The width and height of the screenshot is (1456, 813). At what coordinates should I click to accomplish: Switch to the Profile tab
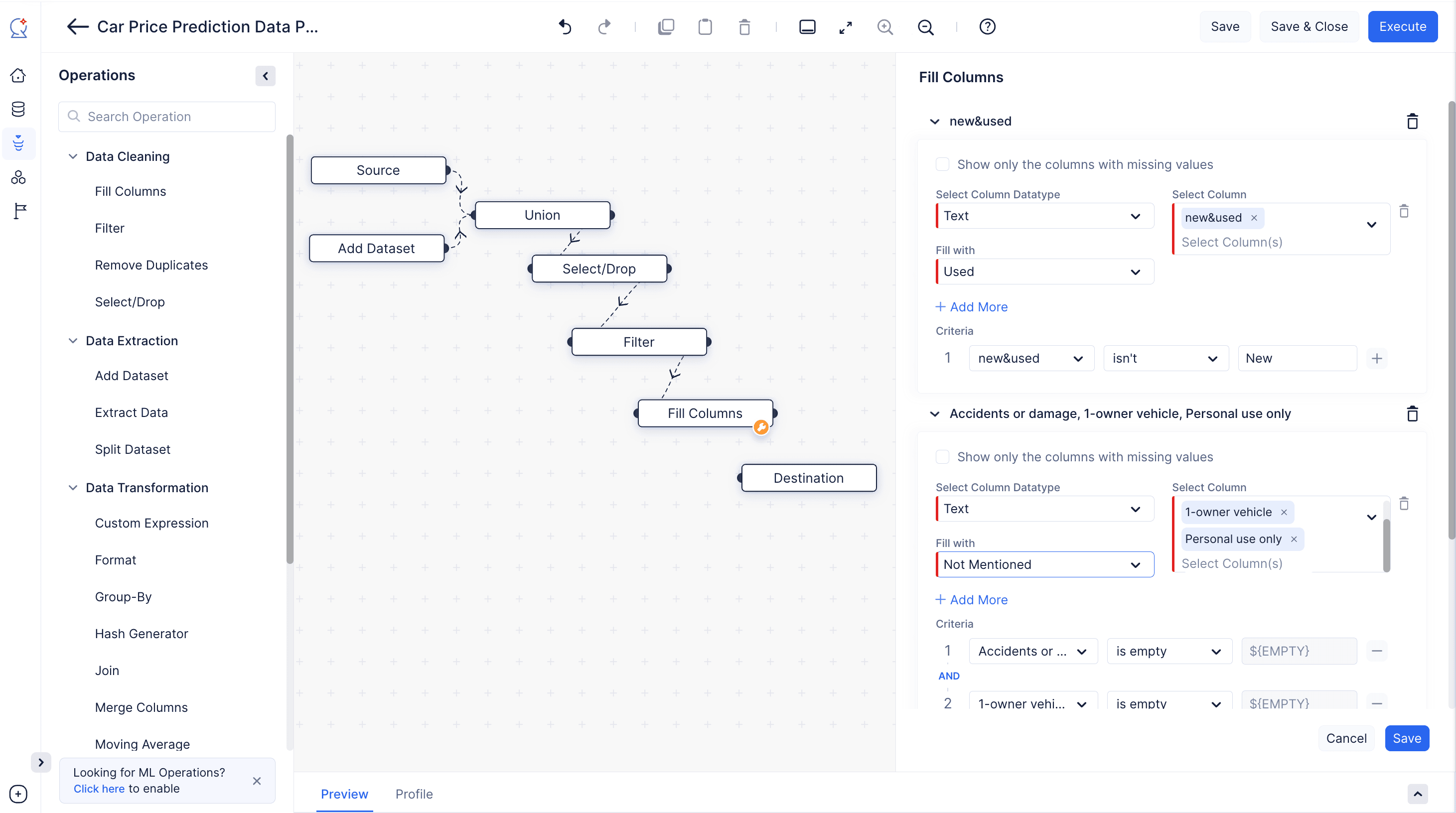pyautogui.click(x=414, y=794)
